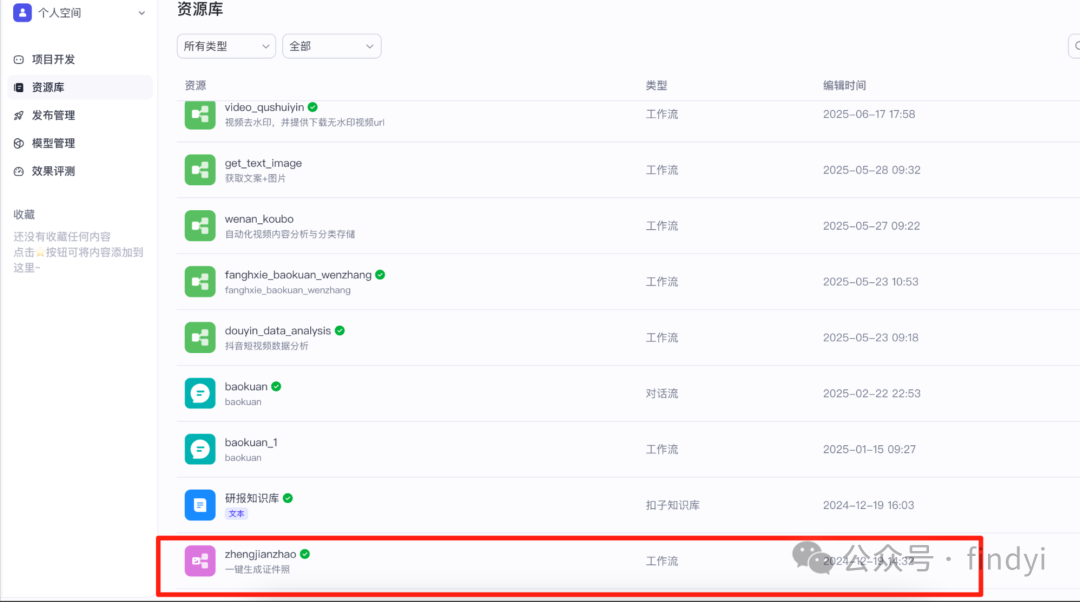The image size is (1080, 602).
Task: Click the 2025-06-17 17:58 edit time
Action: click(x=869, y=114)
